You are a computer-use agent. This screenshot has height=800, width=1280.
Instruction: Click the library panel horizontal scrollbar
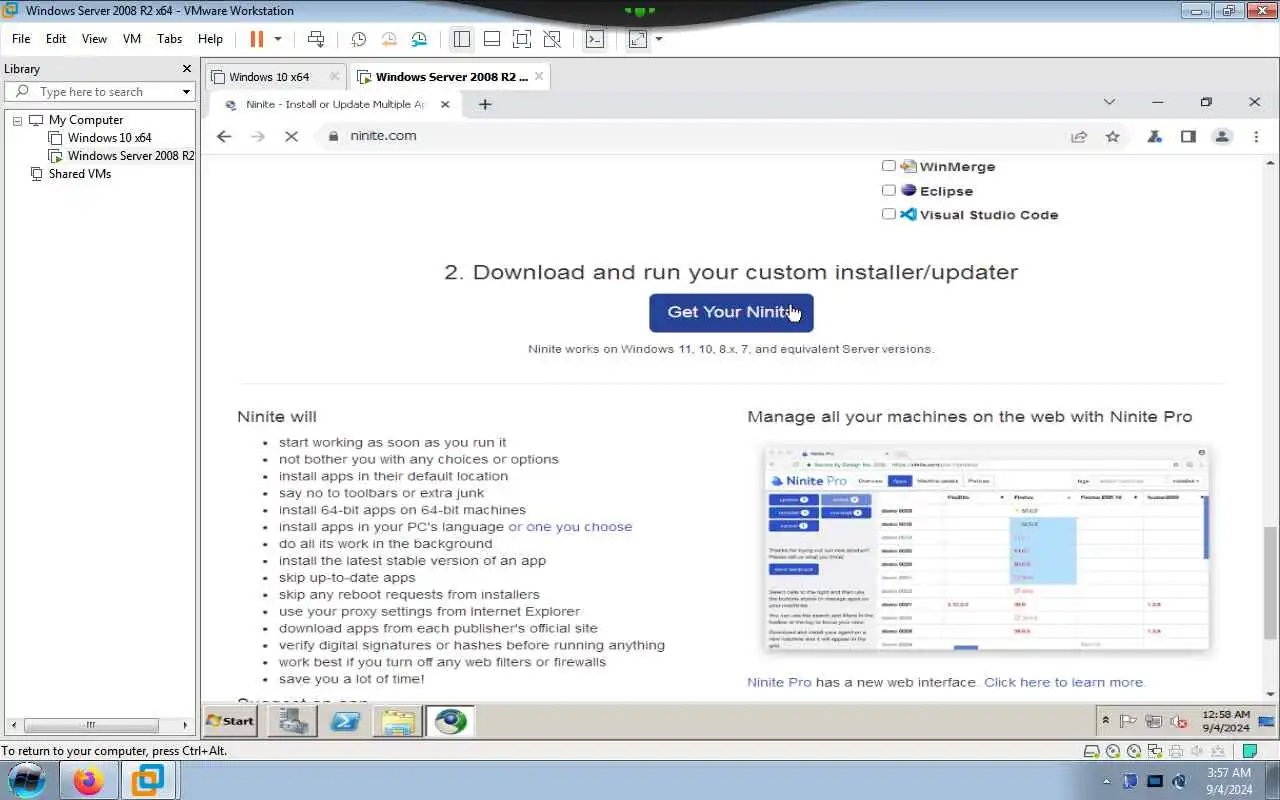pos(91,725)
